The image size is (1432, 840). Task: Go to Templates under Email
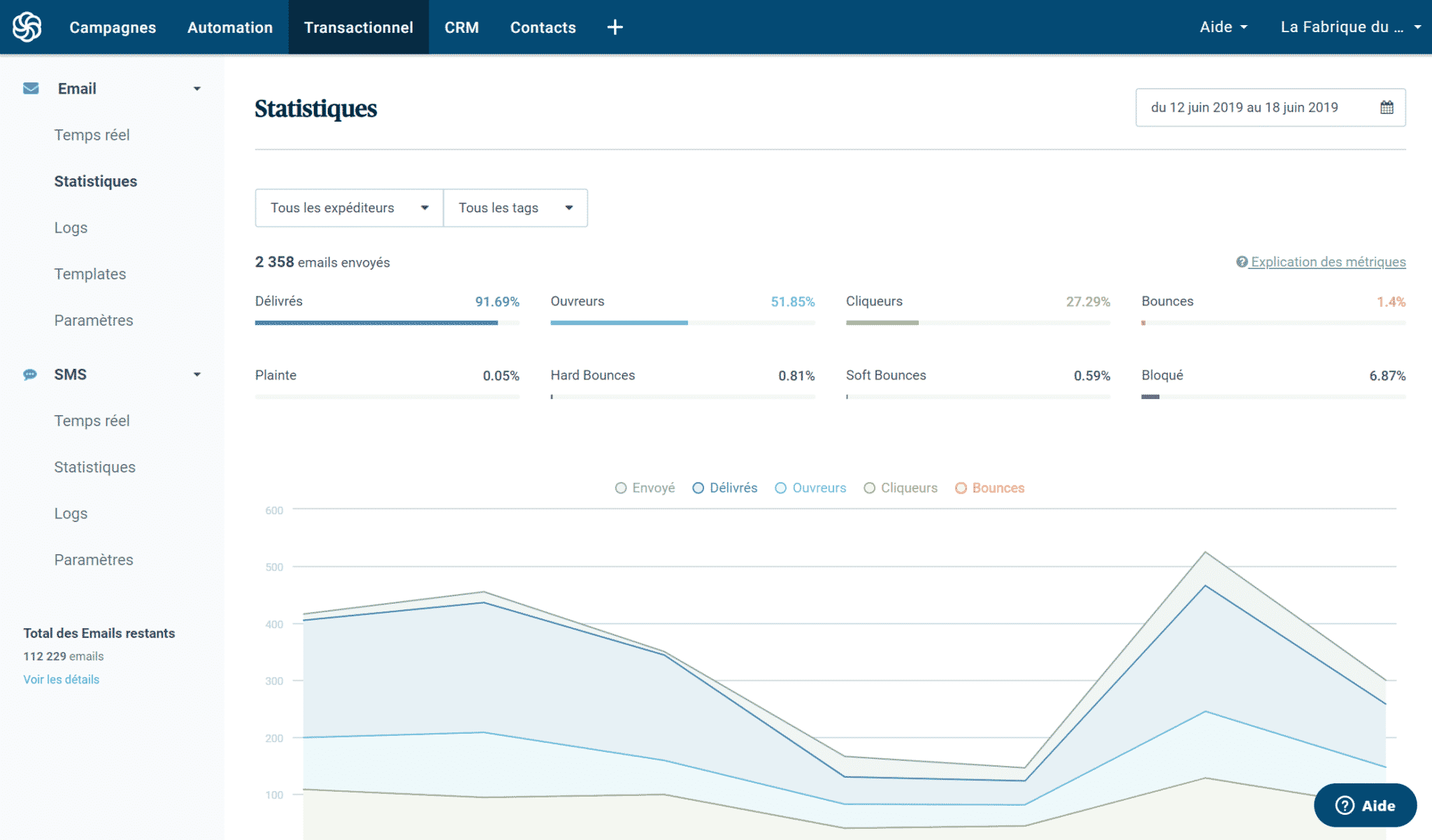[90, 274]
